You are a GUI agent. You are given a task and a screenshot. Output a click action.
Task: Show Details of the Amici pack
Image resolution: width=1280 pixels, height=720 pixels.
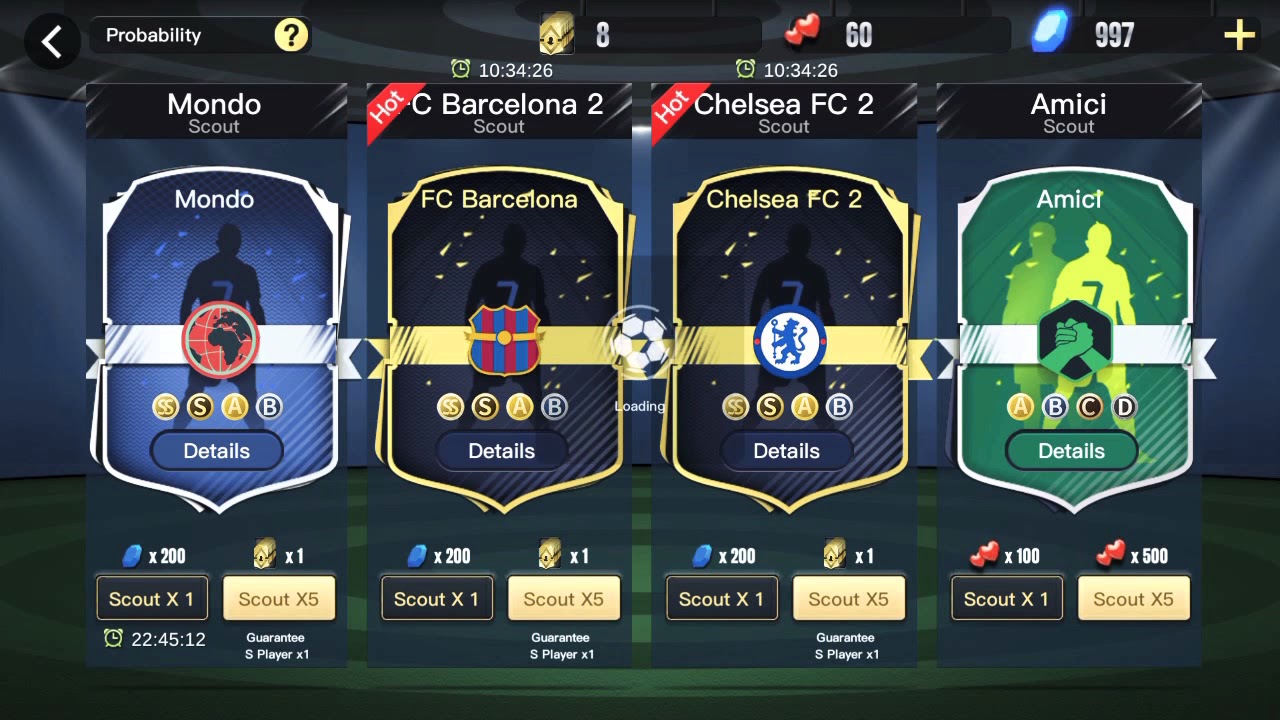(1072, 451)
